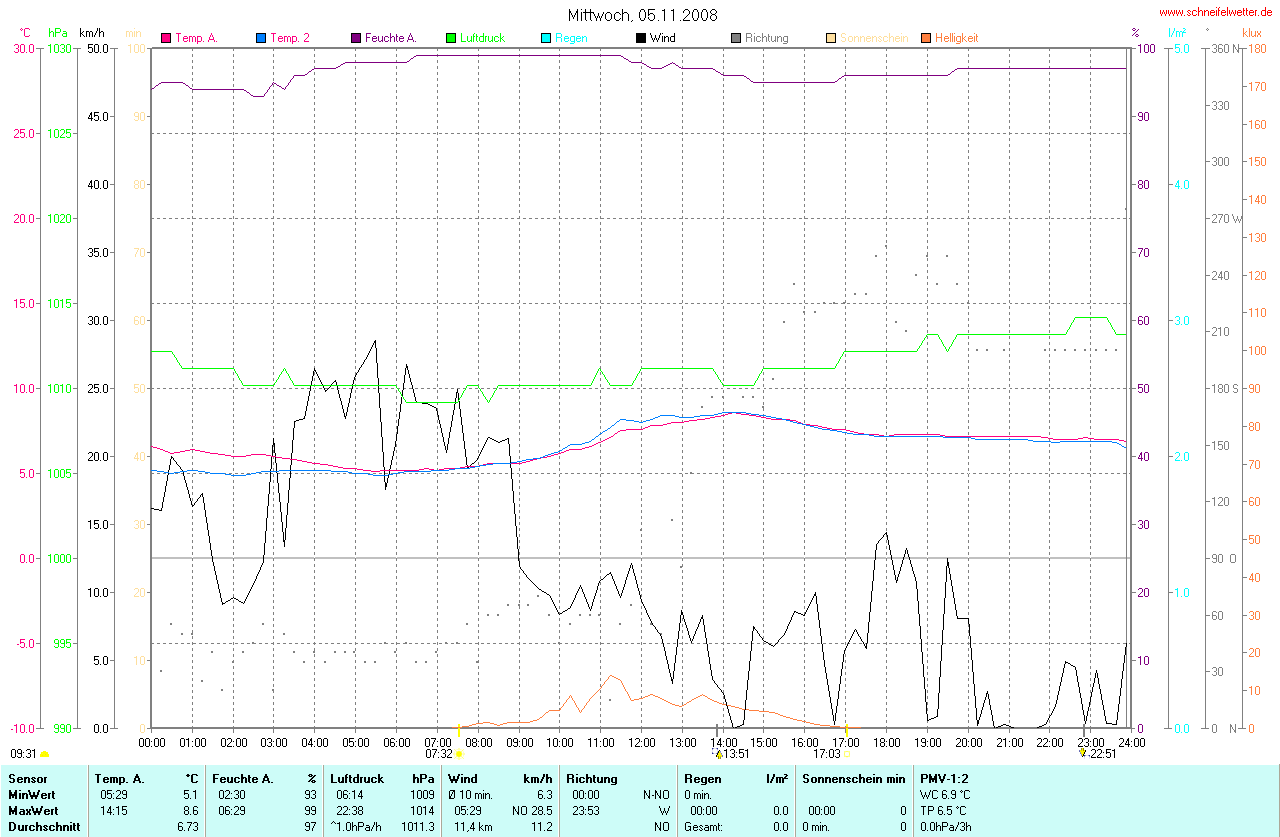Click the 0.0hPa/3h pressure tendency
The image size is (1280, 837).
click(x=946, y=827)
